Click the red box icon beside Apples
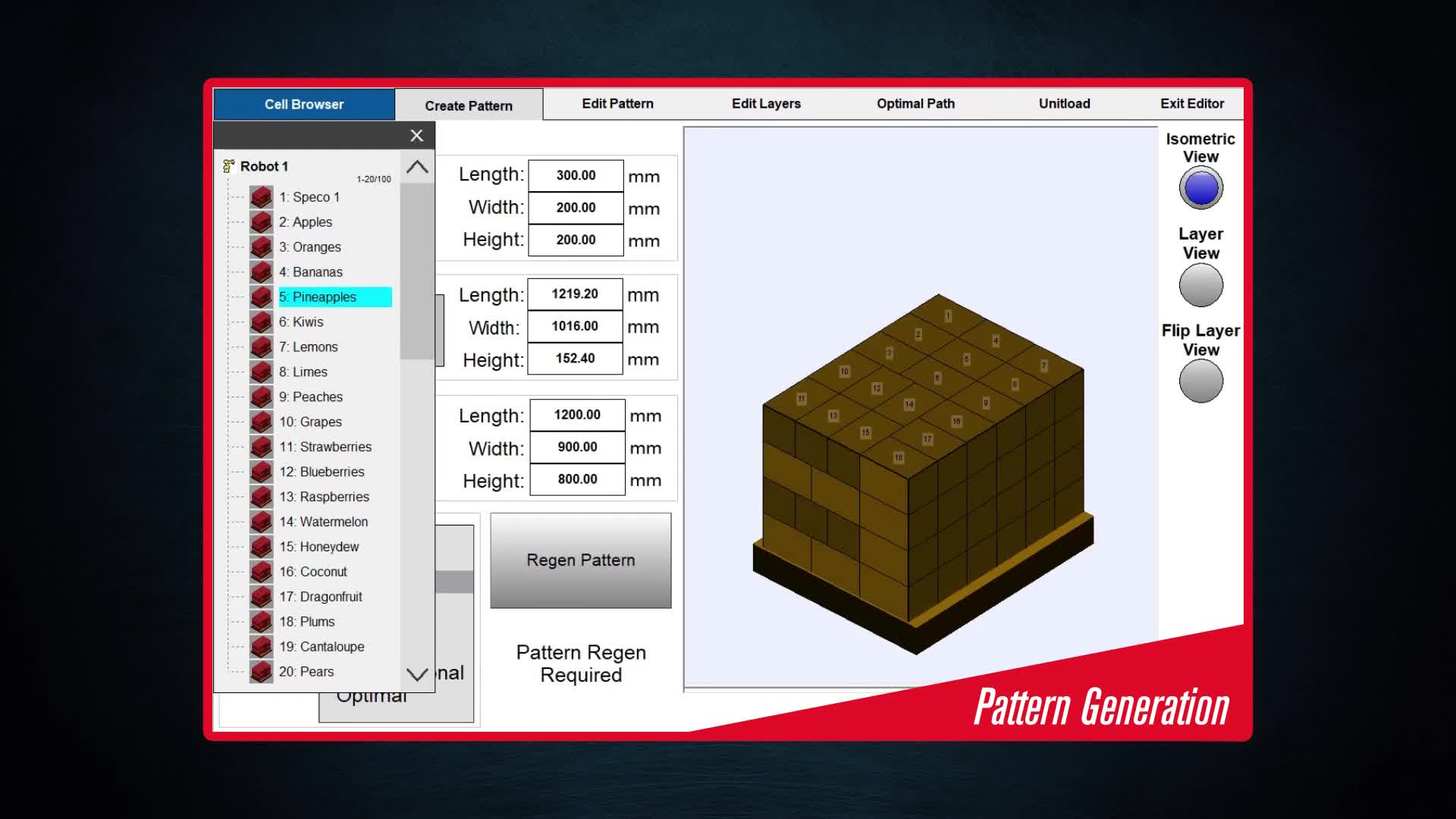This screenshot has height=819, width=1456. pyautogui.click(x=261, y=222)
